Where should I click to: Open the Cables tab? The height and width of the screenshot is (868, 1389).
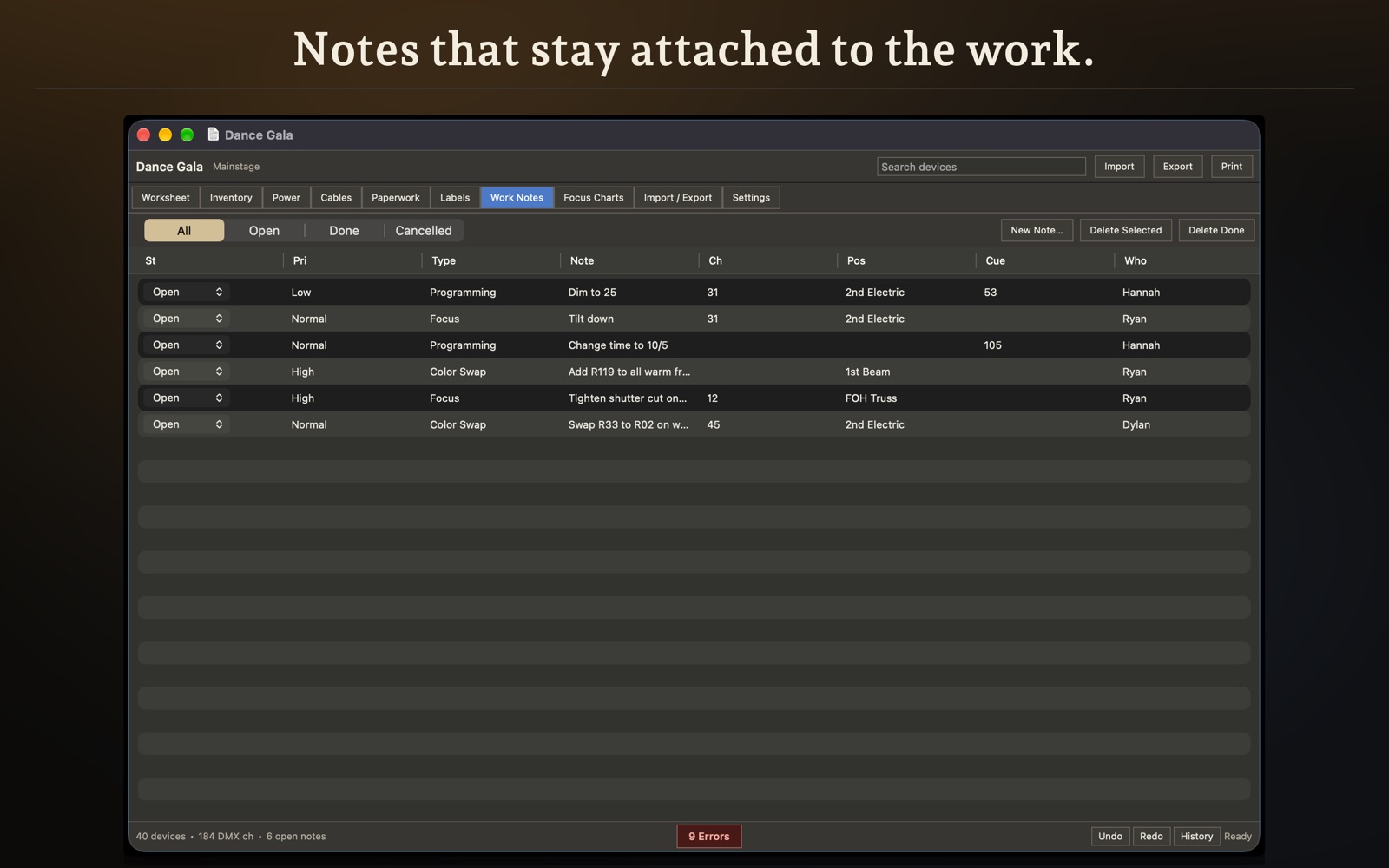[x=336, y=198]
